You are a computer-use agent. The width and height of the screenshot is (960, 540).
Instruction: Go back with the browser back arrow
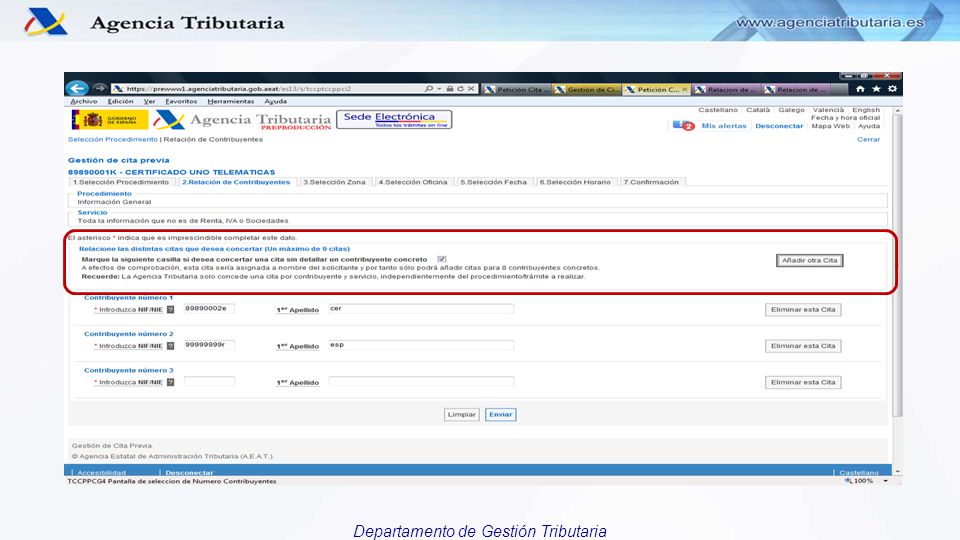pyautogui.click(x=77, y=88)
